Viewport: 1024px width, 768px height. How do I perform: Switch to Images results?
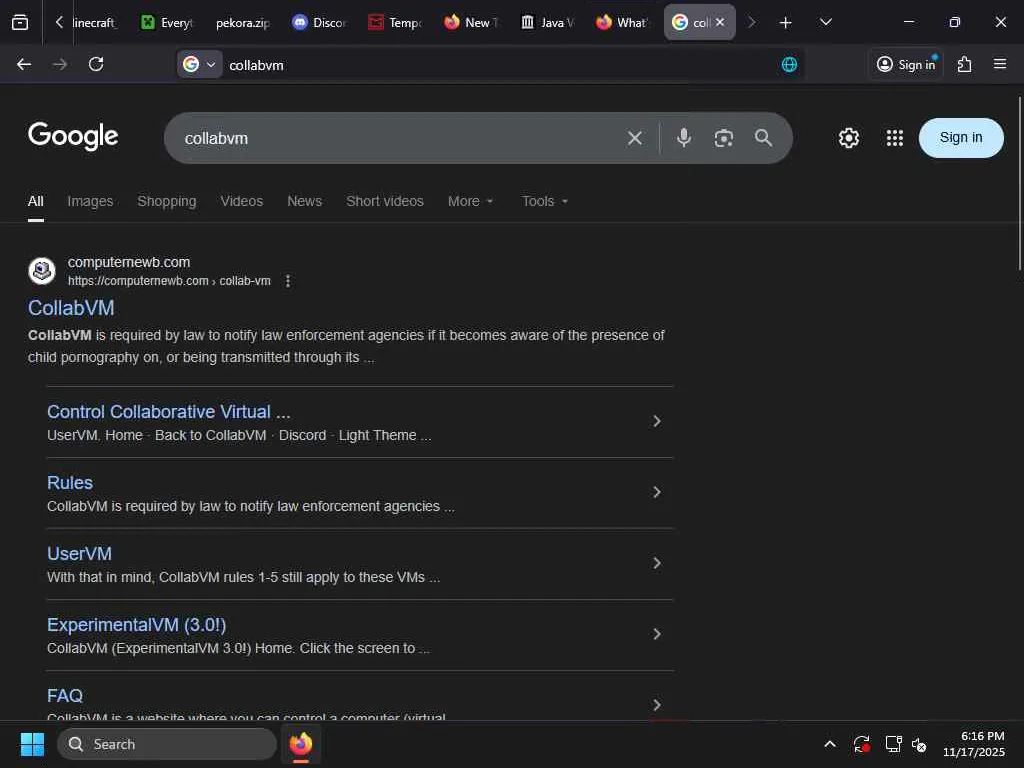pyautogui.click(x=90, y=201)
